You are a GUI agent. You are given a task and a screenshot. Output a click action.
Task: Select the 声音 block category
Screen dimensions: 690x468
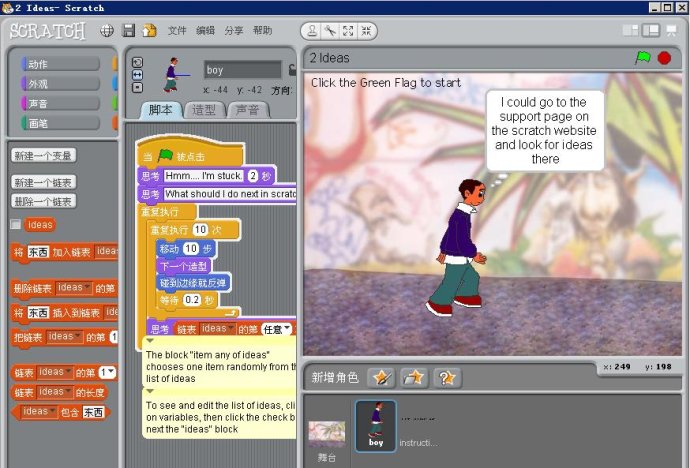coord(60,103)
